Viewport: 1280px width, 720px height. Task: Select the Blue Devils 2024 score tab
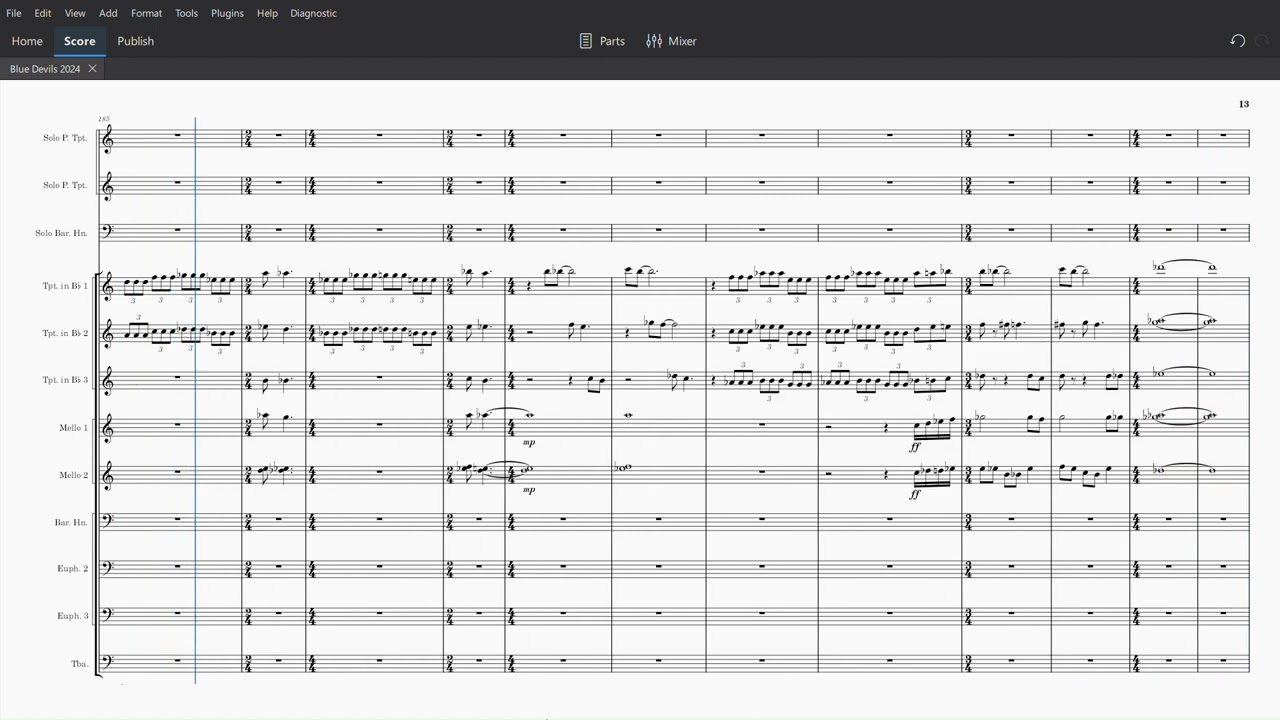(45, 69)
